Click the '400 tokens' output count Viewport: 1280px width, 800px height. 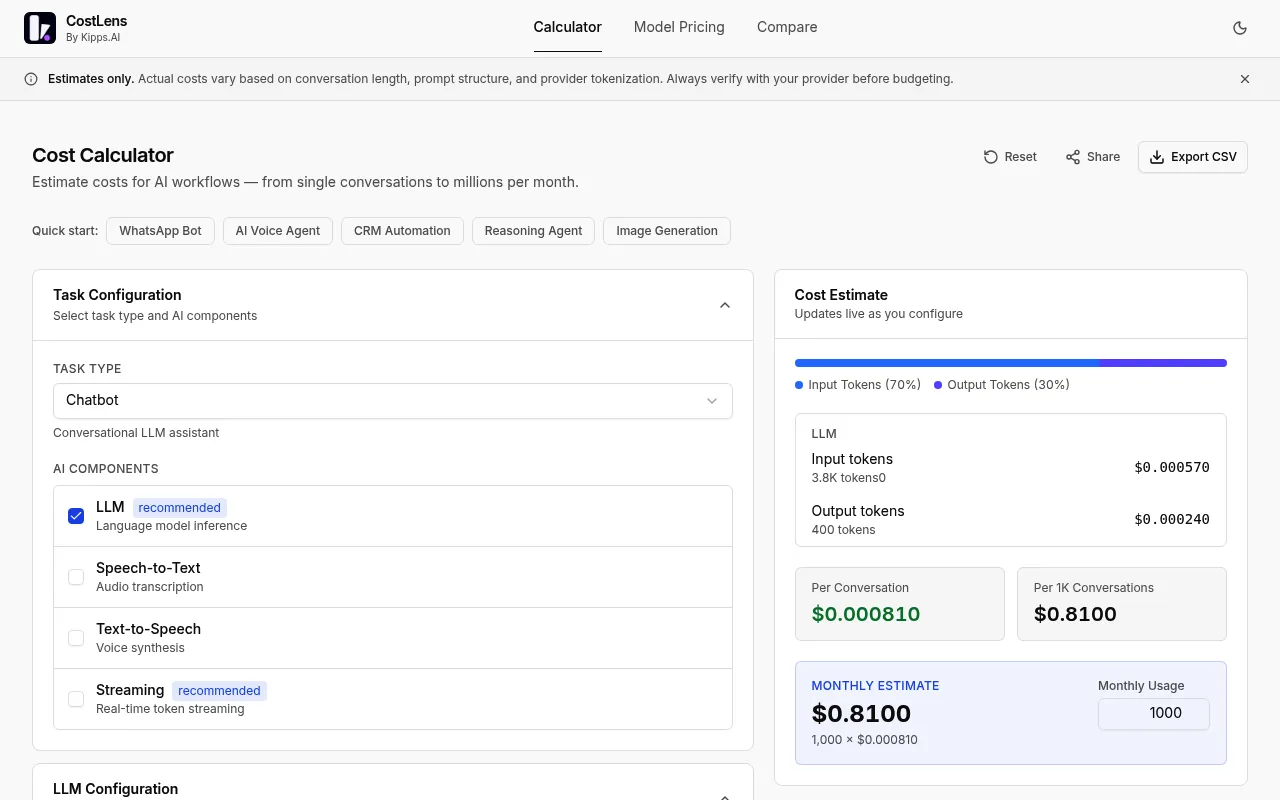point(843,530)
